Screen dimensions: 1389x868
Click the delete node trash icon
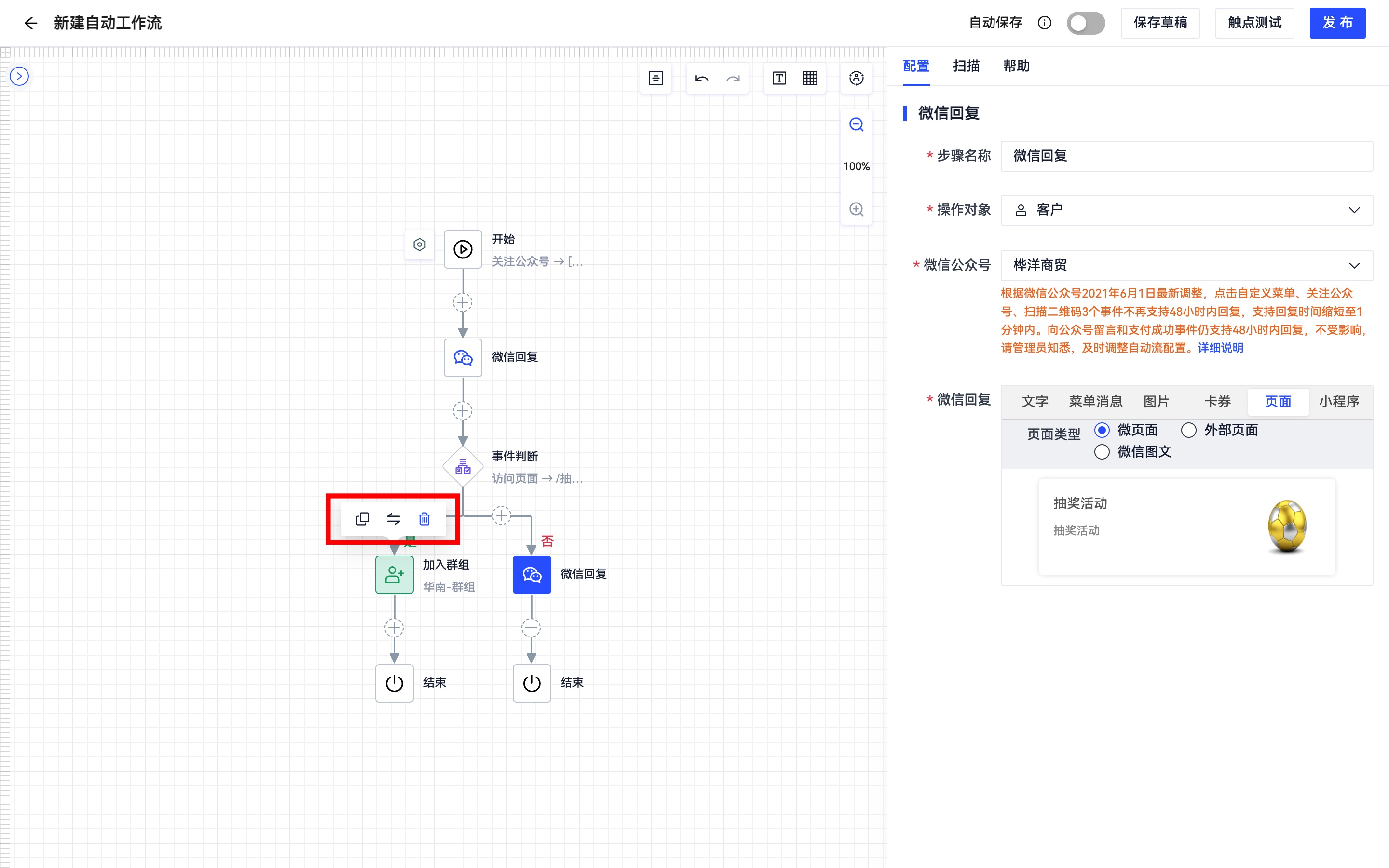[424, 518]
